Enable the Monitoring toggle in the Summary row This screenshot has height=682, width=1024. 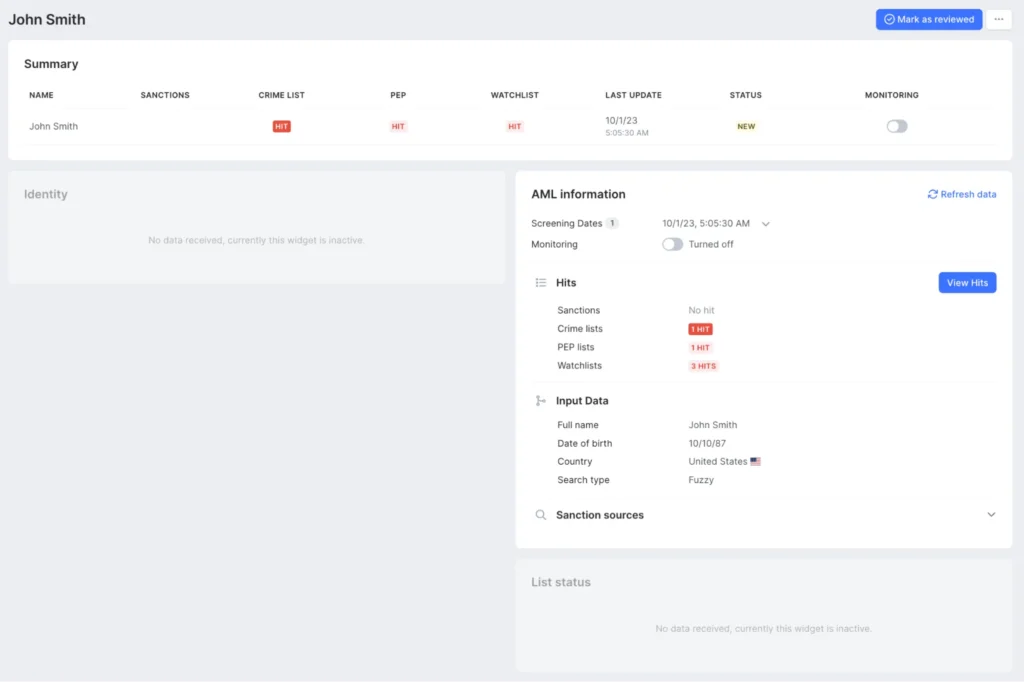[x=895, y=126]
